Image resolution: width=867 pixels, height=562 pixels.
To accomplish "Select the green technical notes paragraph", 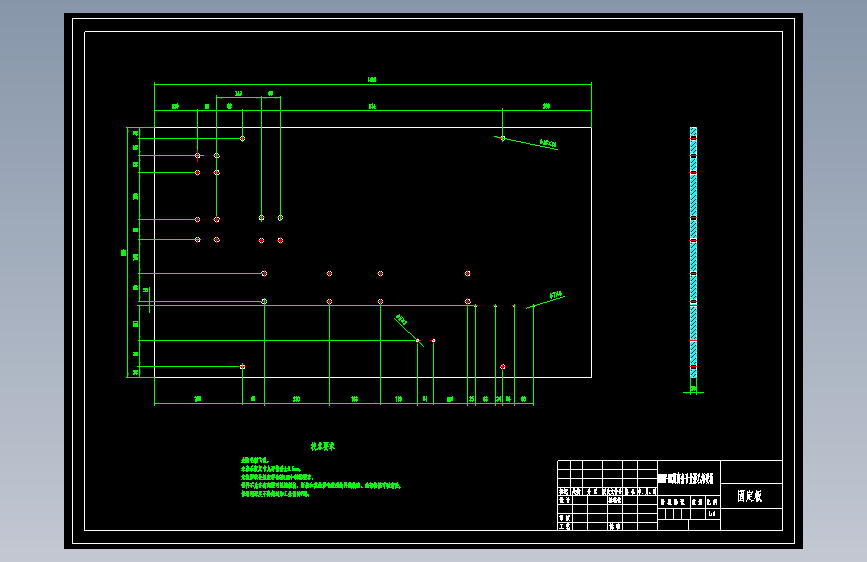I will [321, 477].
